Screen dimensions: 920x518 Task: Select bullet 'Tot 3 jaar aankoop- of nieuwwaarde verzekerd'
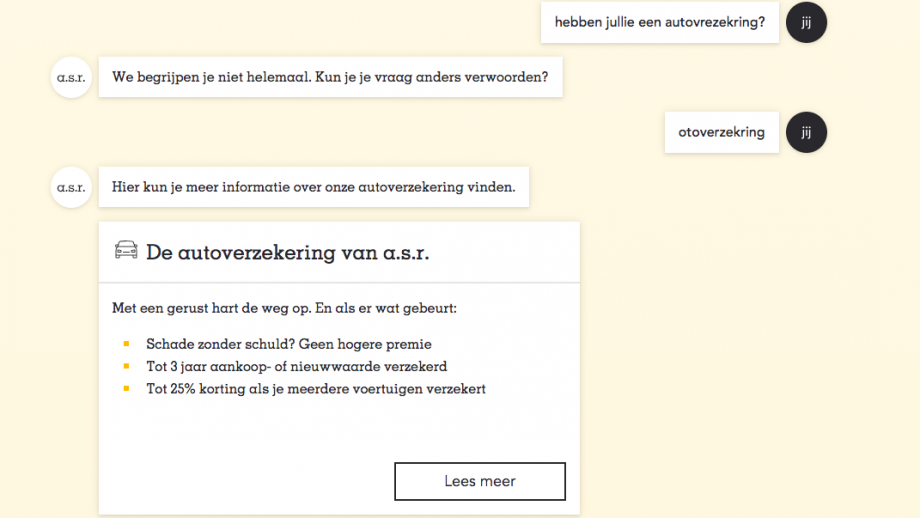(296, 367)
